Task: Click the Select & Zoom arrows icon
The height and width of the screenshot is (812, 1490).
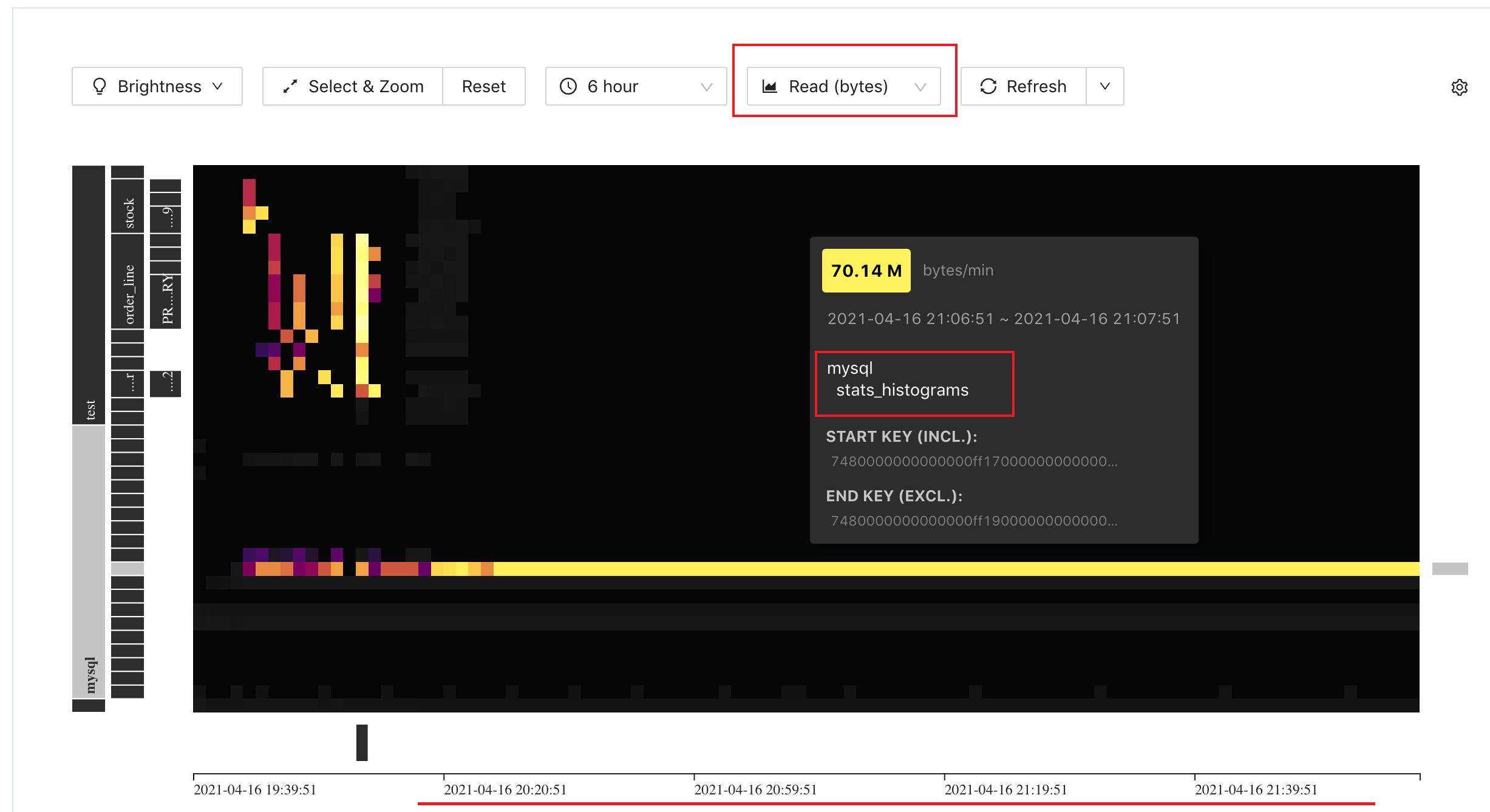Action: click(x=290, y=86)
